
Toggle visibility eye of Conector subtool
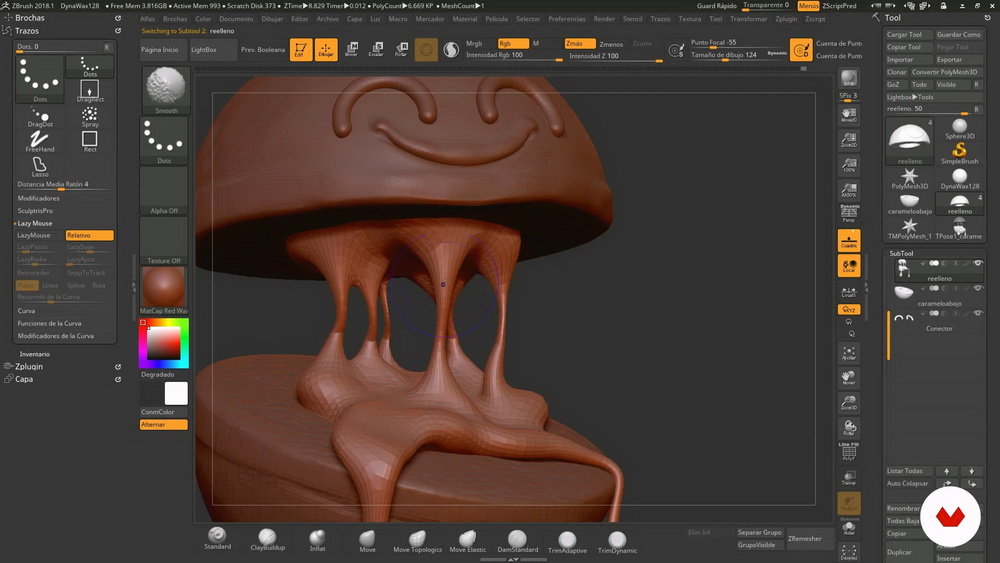tap(978, 313)
